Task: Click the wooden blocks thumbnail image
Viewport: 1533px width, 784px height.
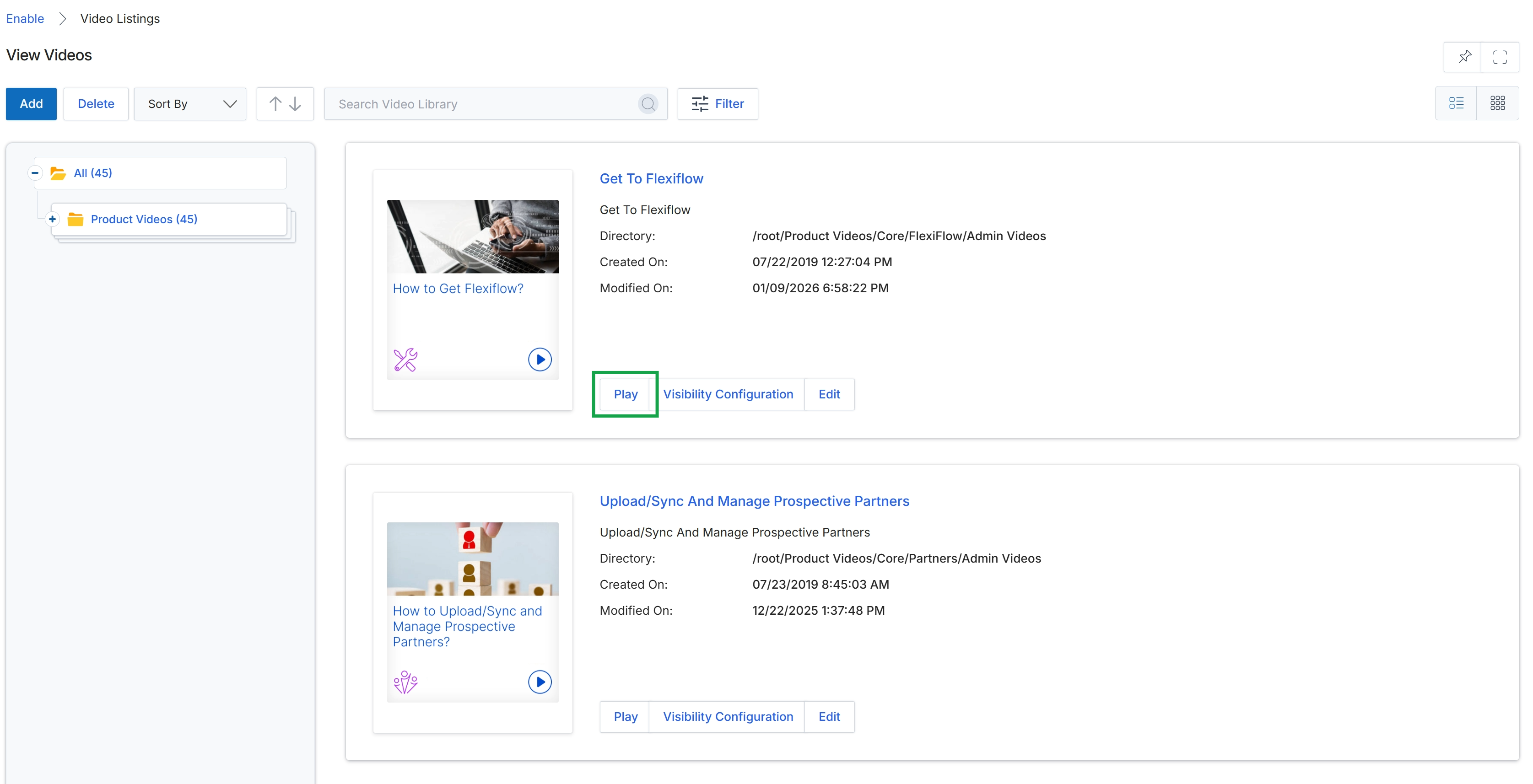Action: [473, 559]
